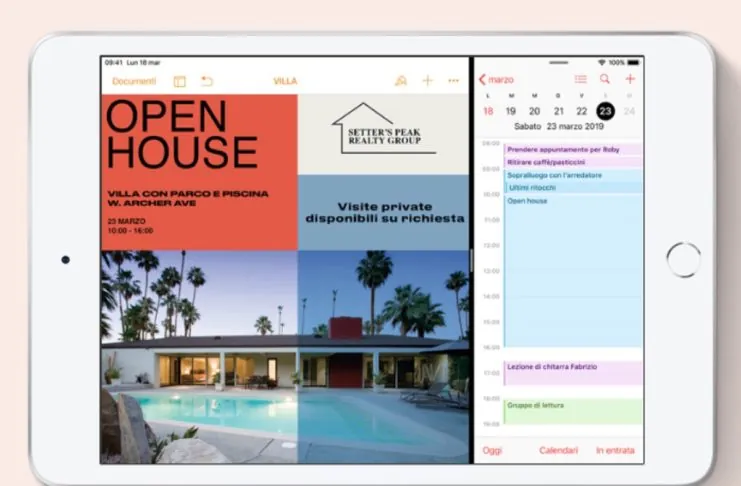This screenshot has height=486, width=741.
Task: Select the OPEN HOUSE headline text
Action: [182, 134]
